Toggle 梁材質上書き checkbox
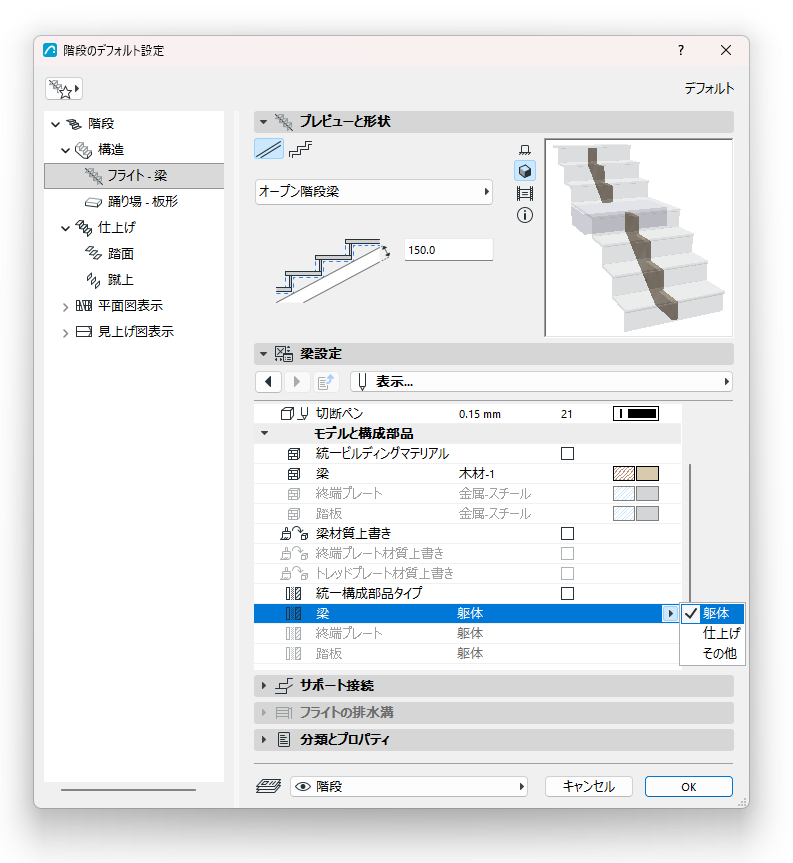The height and width of the screenshot is (863, 793). (567, 533)
